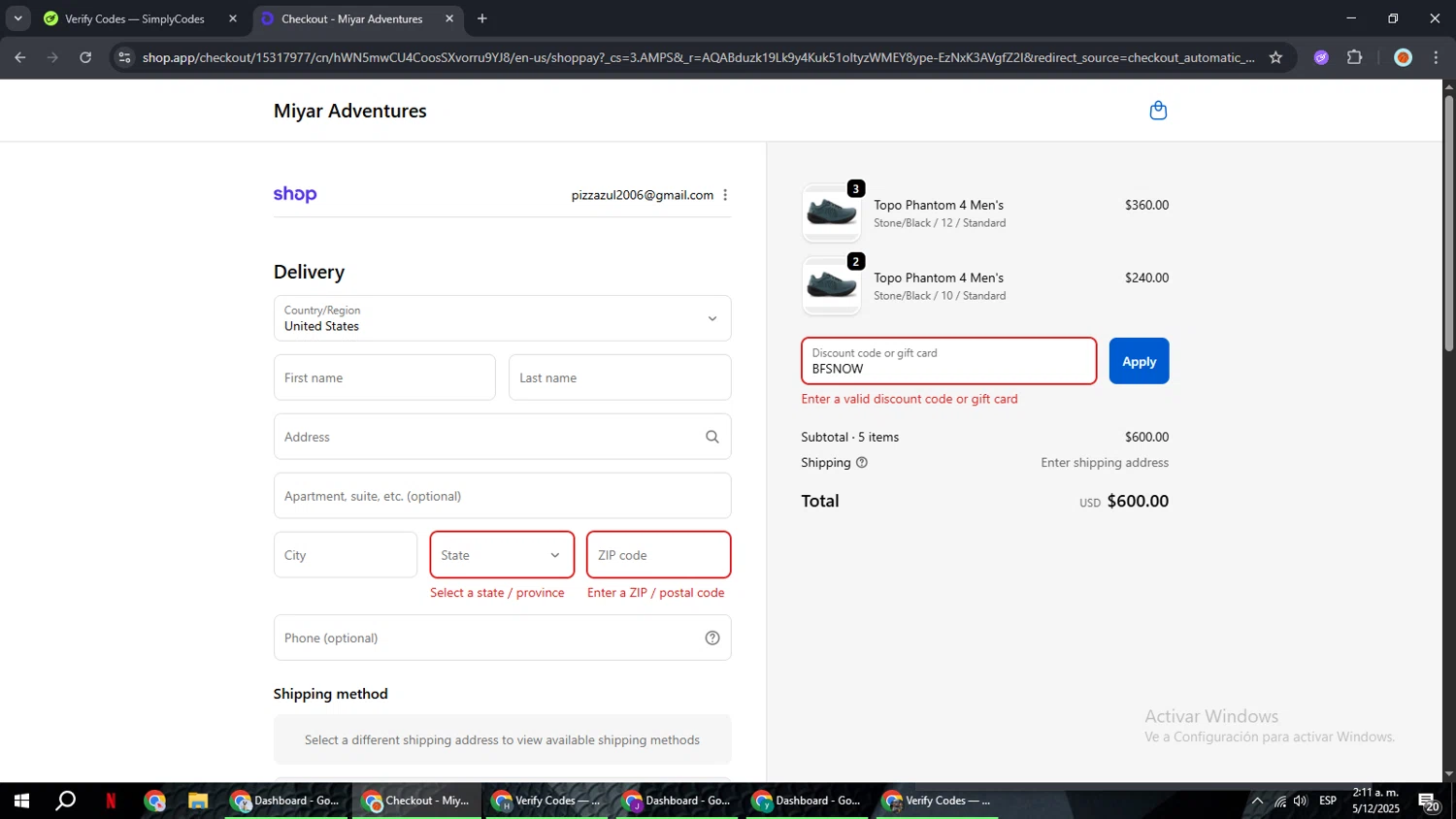Close the Verify Codes tab
Screen dimensions: 1456x819
(233, 18)
